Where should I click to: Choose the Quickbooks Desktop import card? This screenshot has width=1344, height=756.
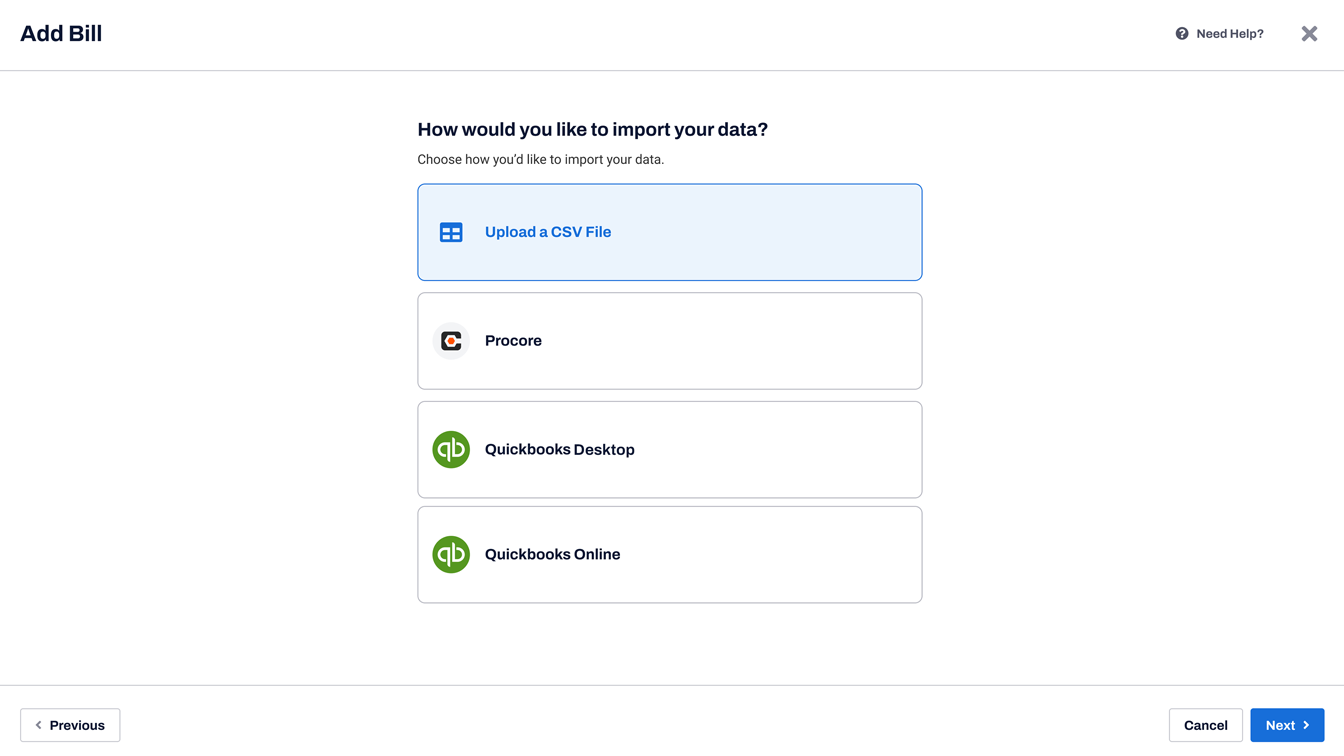(670, 450)
